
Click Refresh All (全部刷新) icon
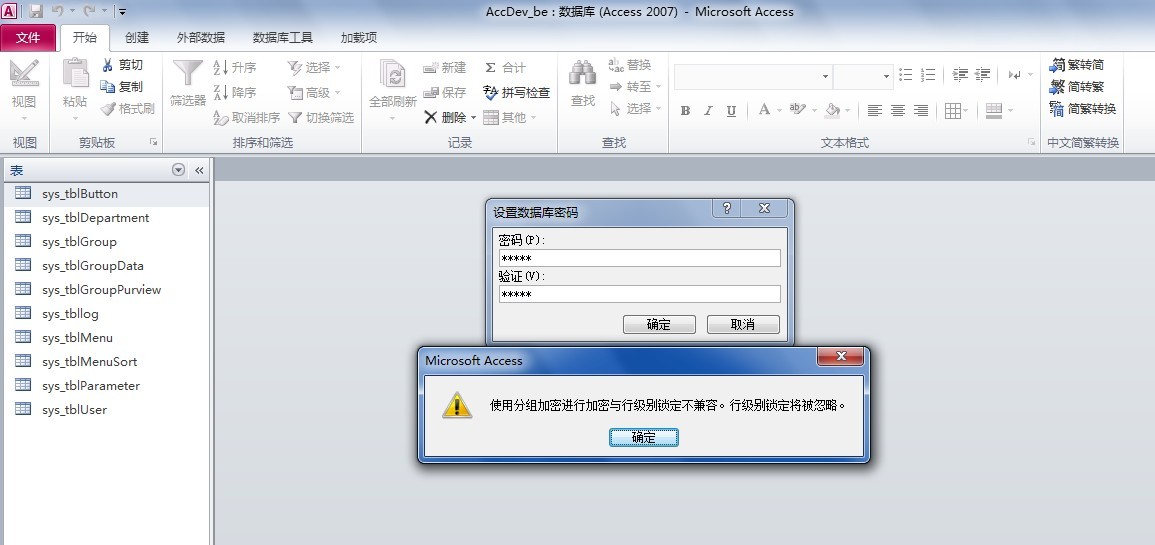(393, 74)
